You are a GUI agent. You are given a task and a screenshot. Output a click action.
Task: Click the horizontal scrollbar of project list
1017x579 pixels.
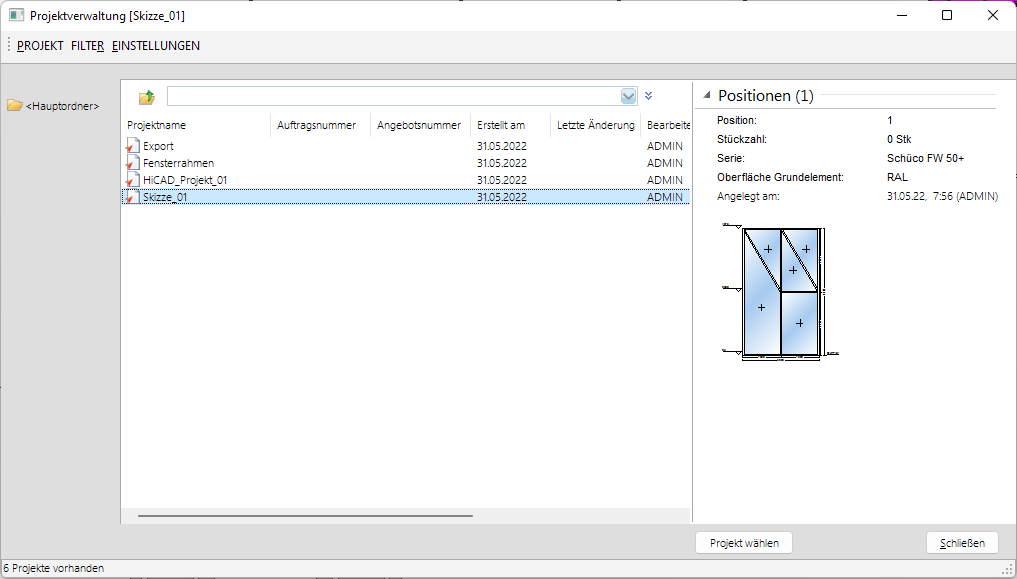pos(305,516)
